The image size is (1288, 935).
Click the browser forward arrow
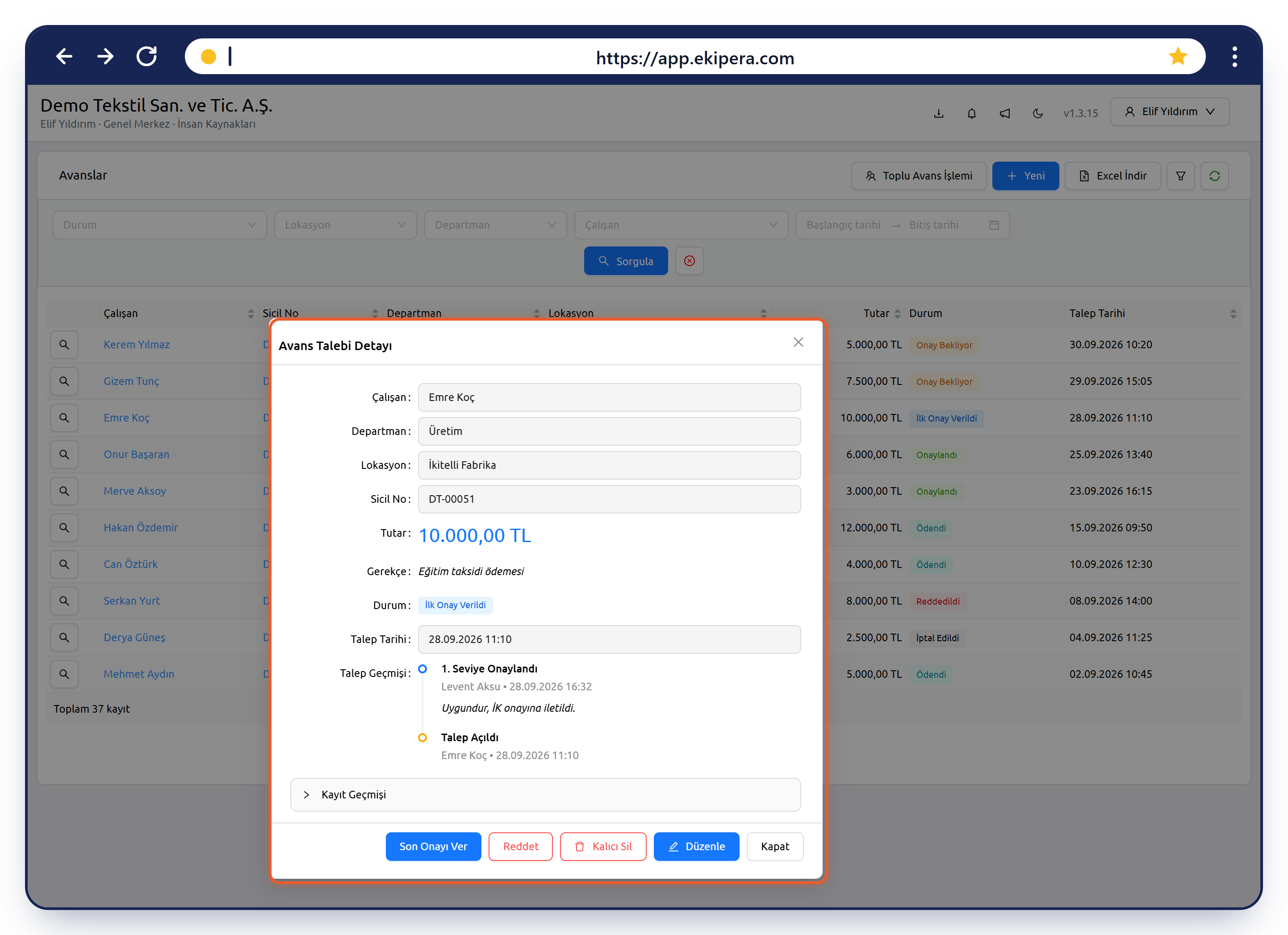(x=106, y=56)
